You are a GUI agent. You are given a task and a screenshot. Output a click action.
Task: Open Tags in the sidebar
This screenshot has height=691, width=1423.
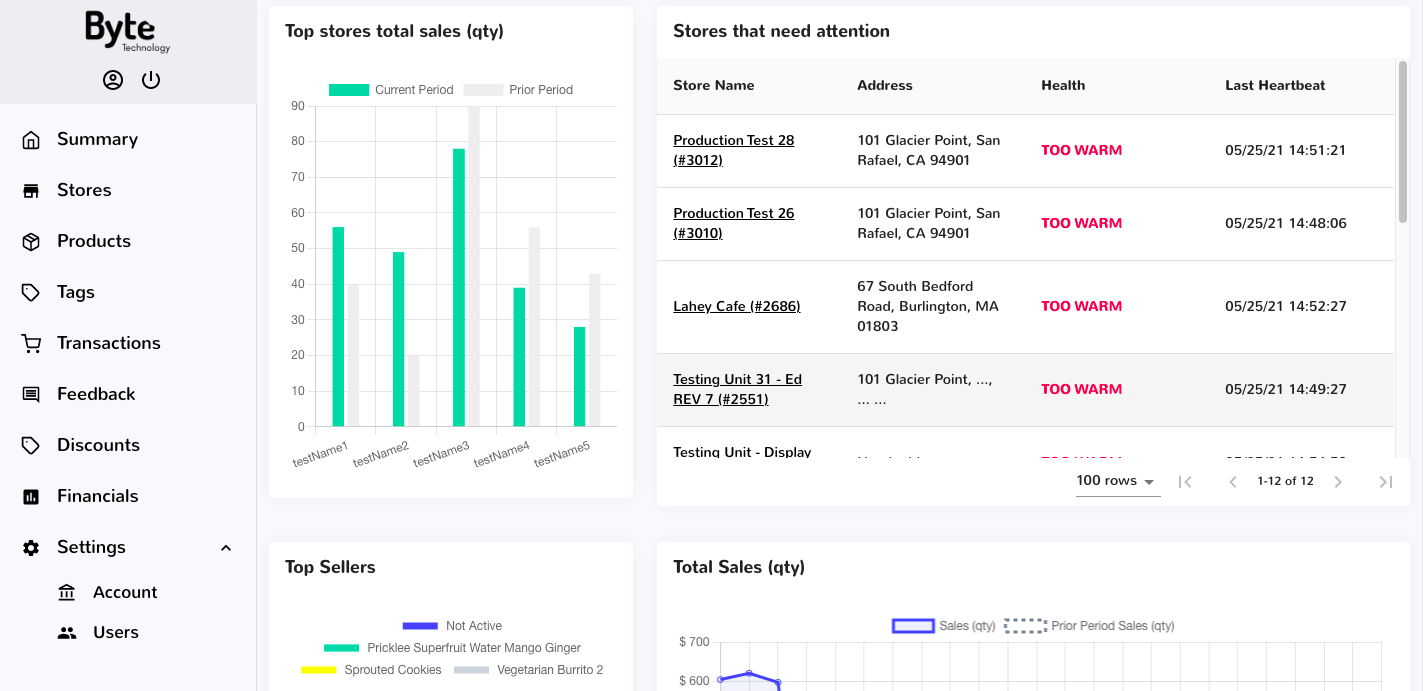[x=76, y=293]
